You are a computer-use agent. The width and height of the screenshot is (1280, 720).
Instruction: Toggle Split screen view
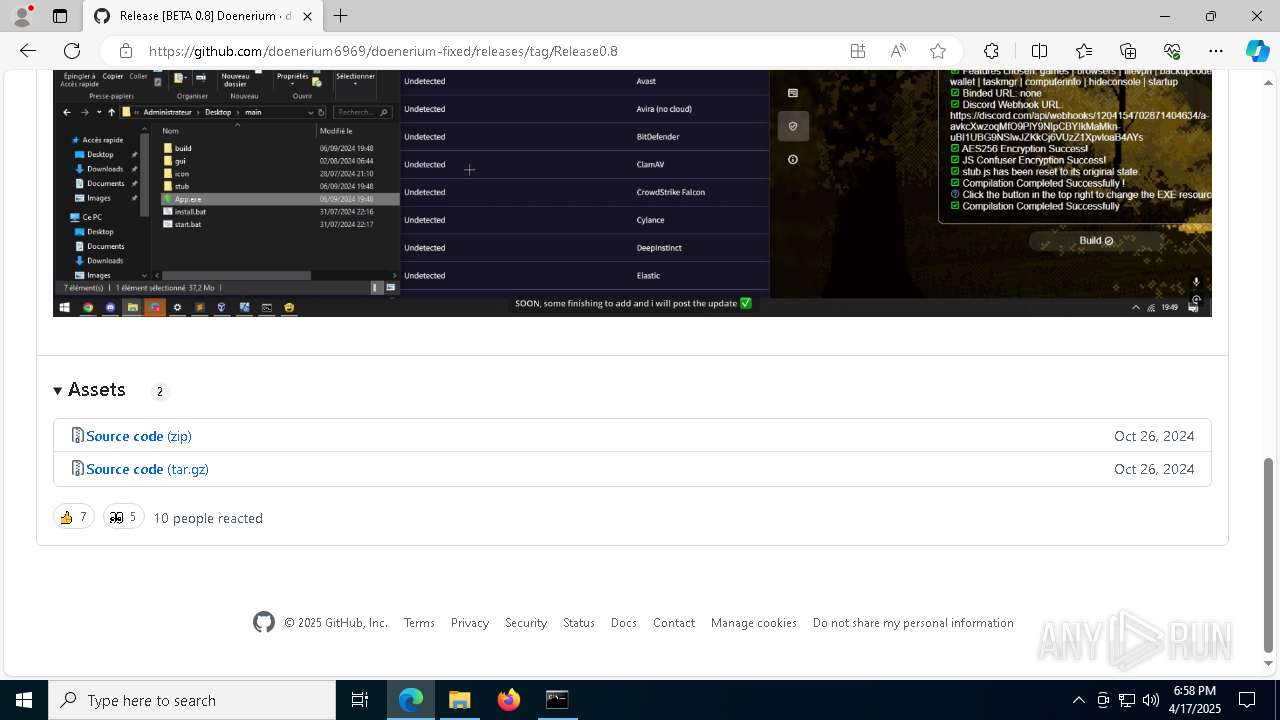click(x=1039, y=51)
